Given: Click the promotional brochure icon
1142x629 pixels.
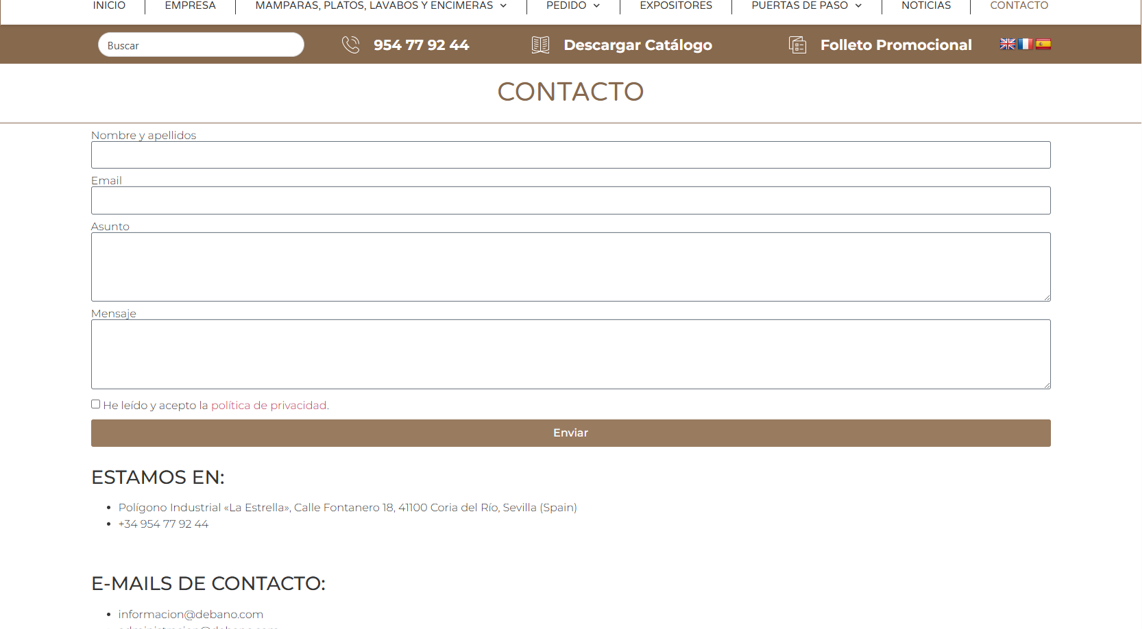Looking at the screenshot, I should pyautogui.click(x=797, y=45).
